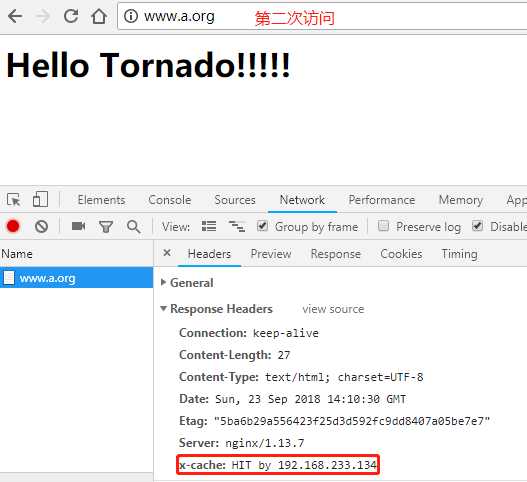
Task: Go back with the browser back arrow
Action: pyautogui.click(x=15, y=16)
